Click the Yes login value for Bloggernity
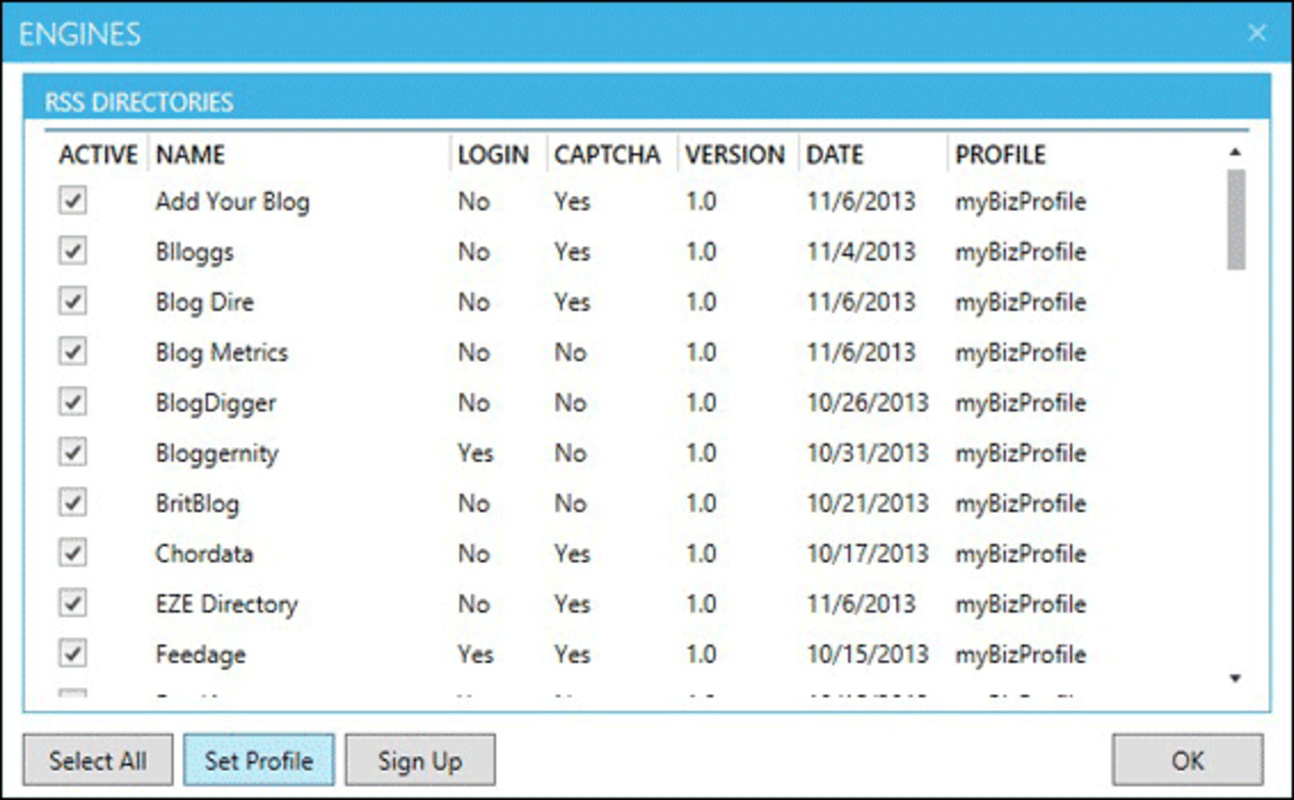 [x=475, y=453]
